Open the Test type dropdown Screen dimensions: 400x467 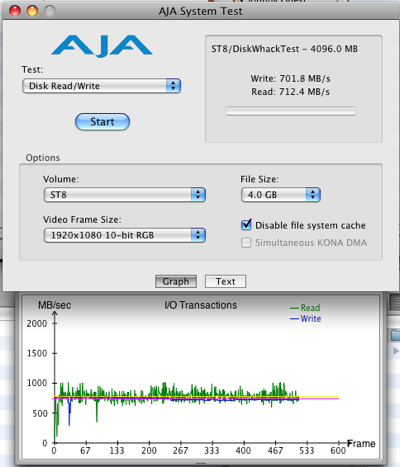click(x=101, y=86)
